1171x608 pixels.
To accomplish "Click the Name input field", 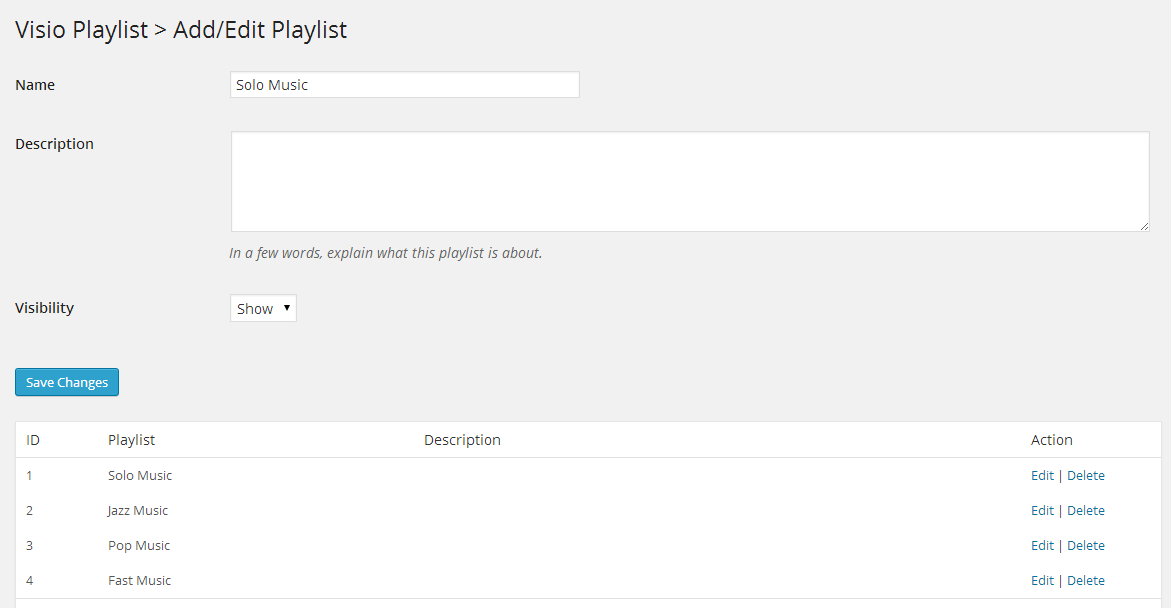I will tap(404, 85).
